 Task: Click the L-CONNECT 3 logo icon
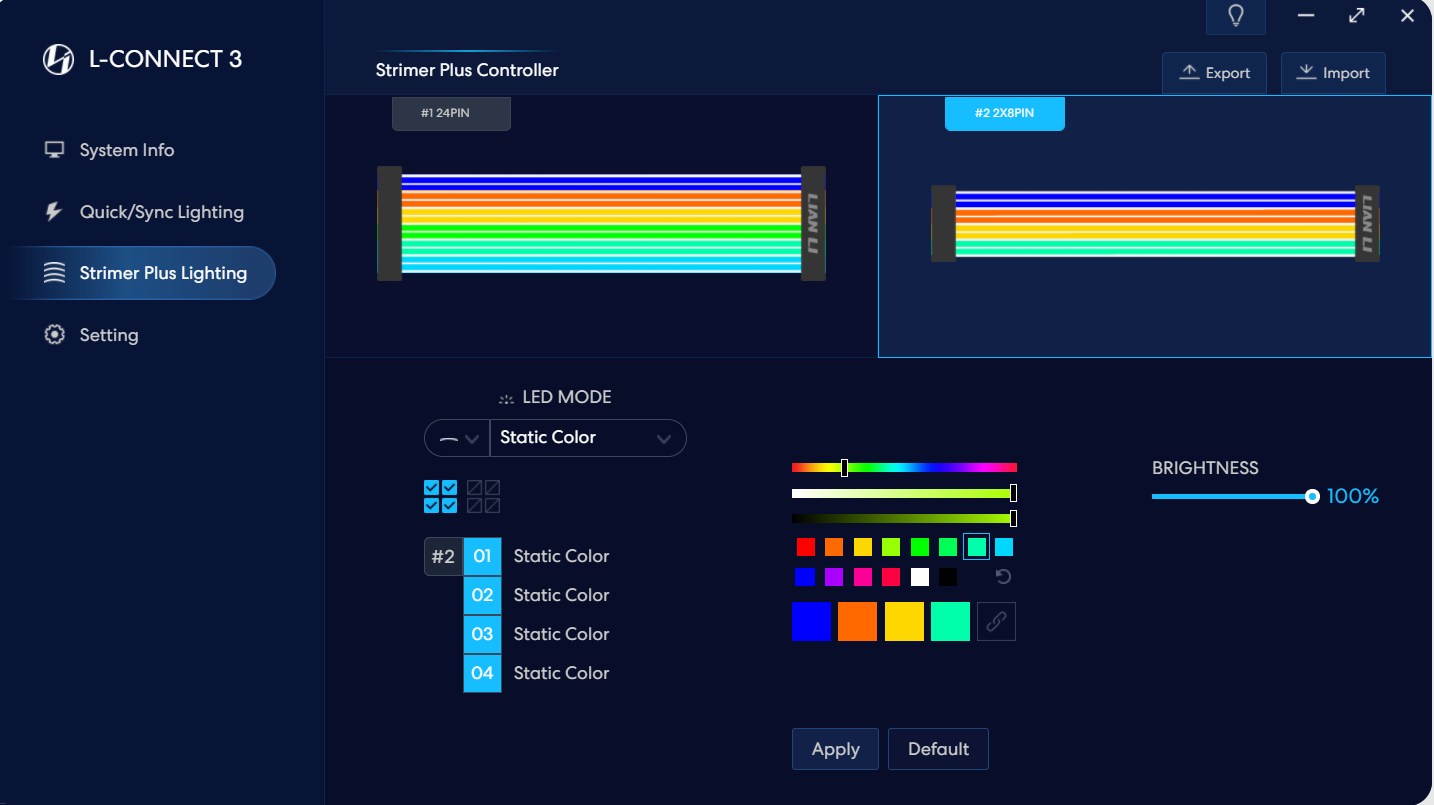tap(59, 59)
